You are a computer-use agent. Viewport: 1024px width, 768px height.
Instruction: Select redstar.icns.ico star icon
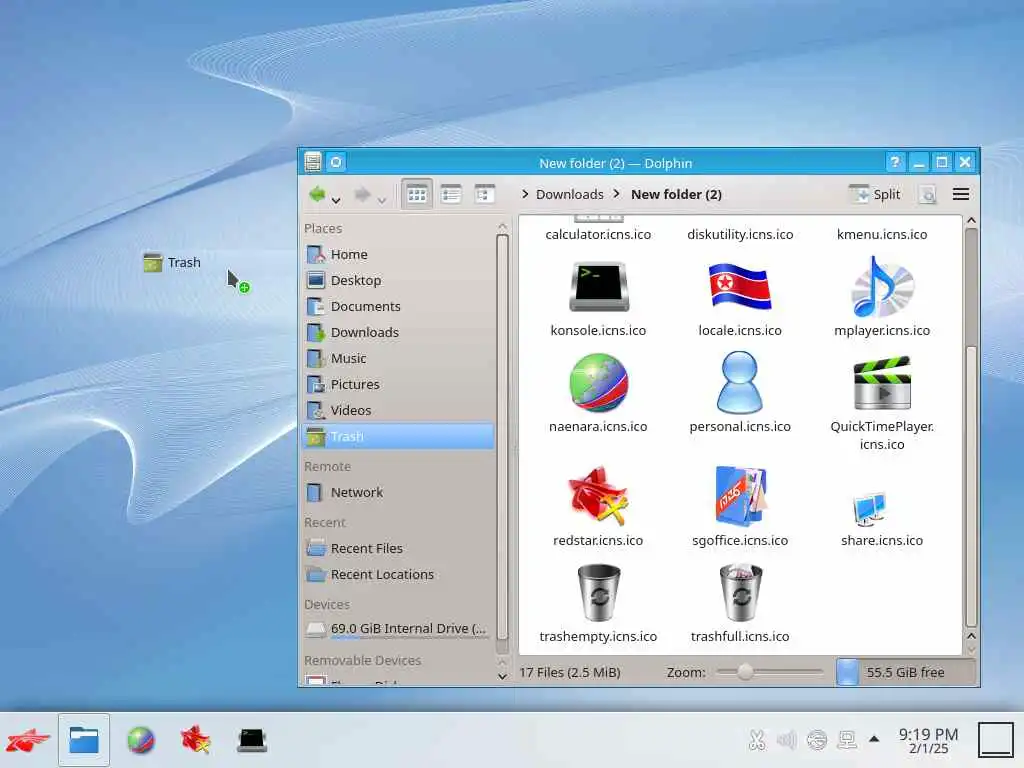click(598, 496)
